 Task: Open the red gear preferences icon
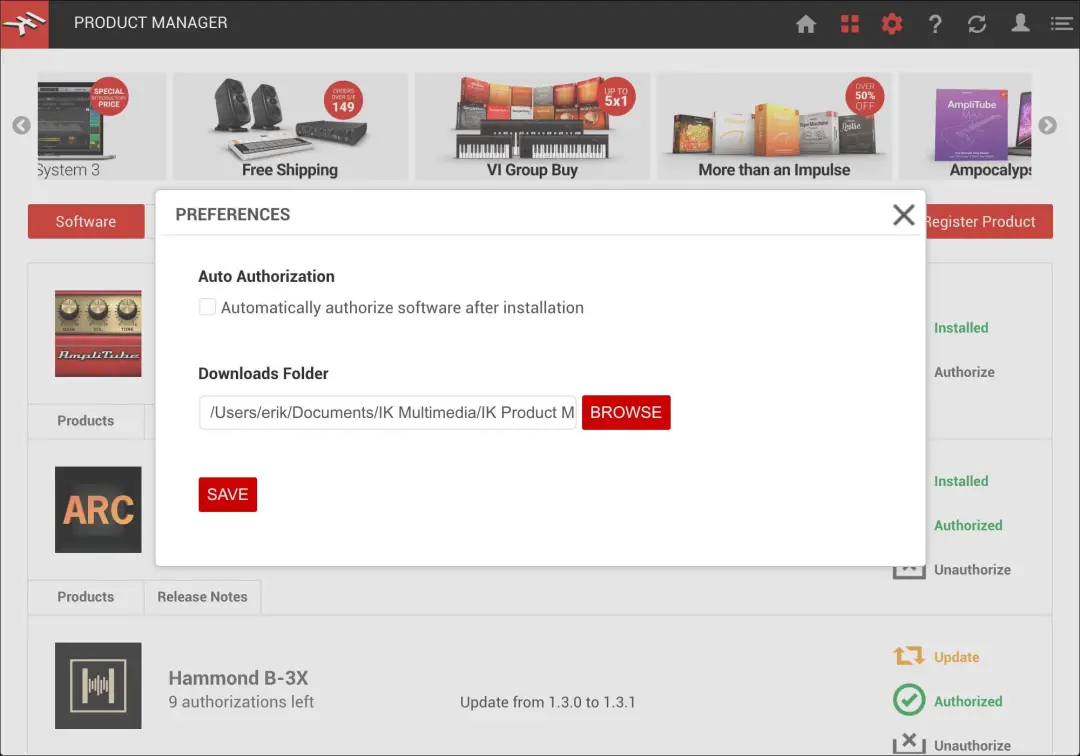click(x=892, y=24)
